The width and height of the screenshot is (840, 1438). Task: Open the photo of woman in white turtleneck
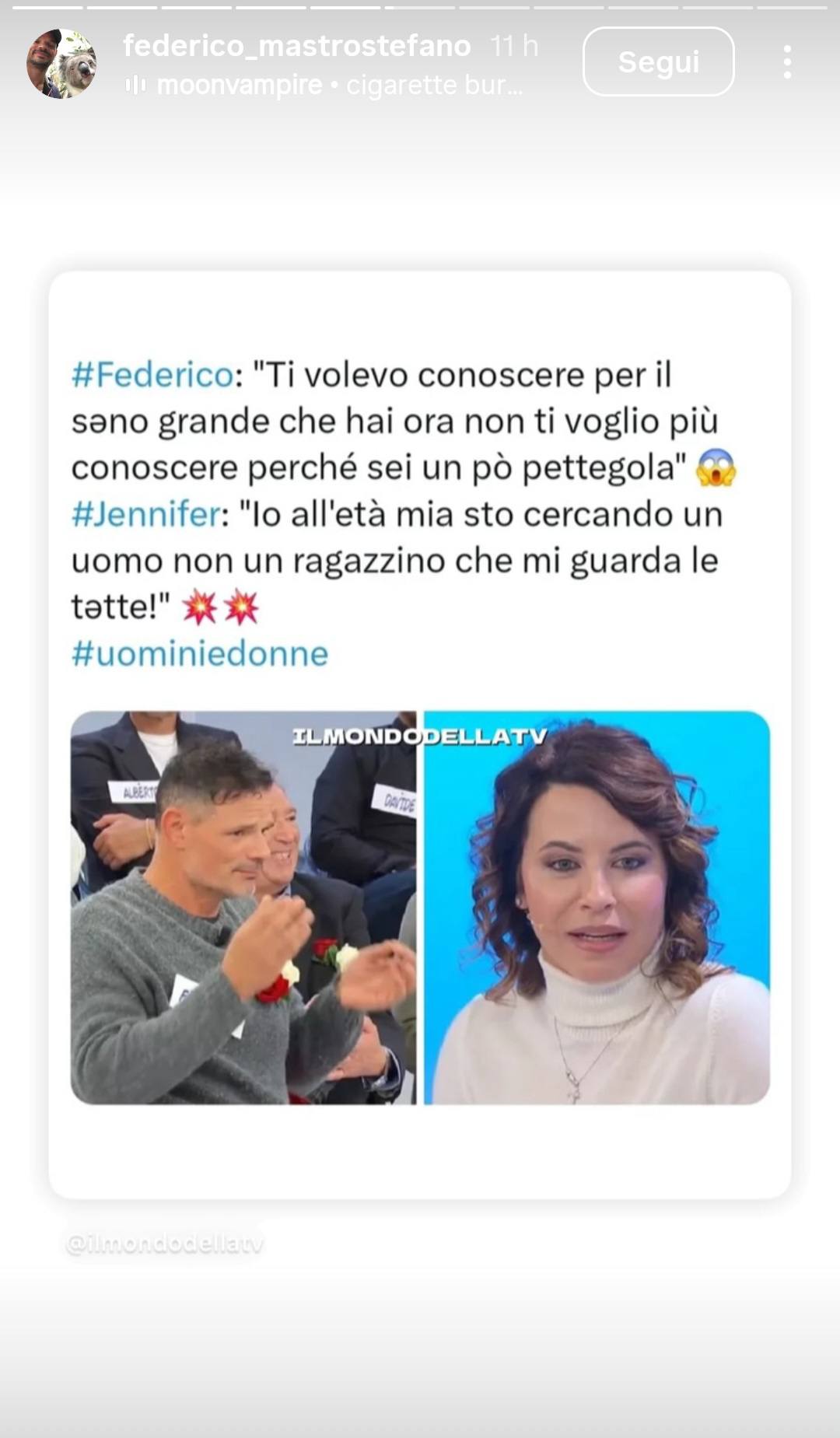point(597,908)
